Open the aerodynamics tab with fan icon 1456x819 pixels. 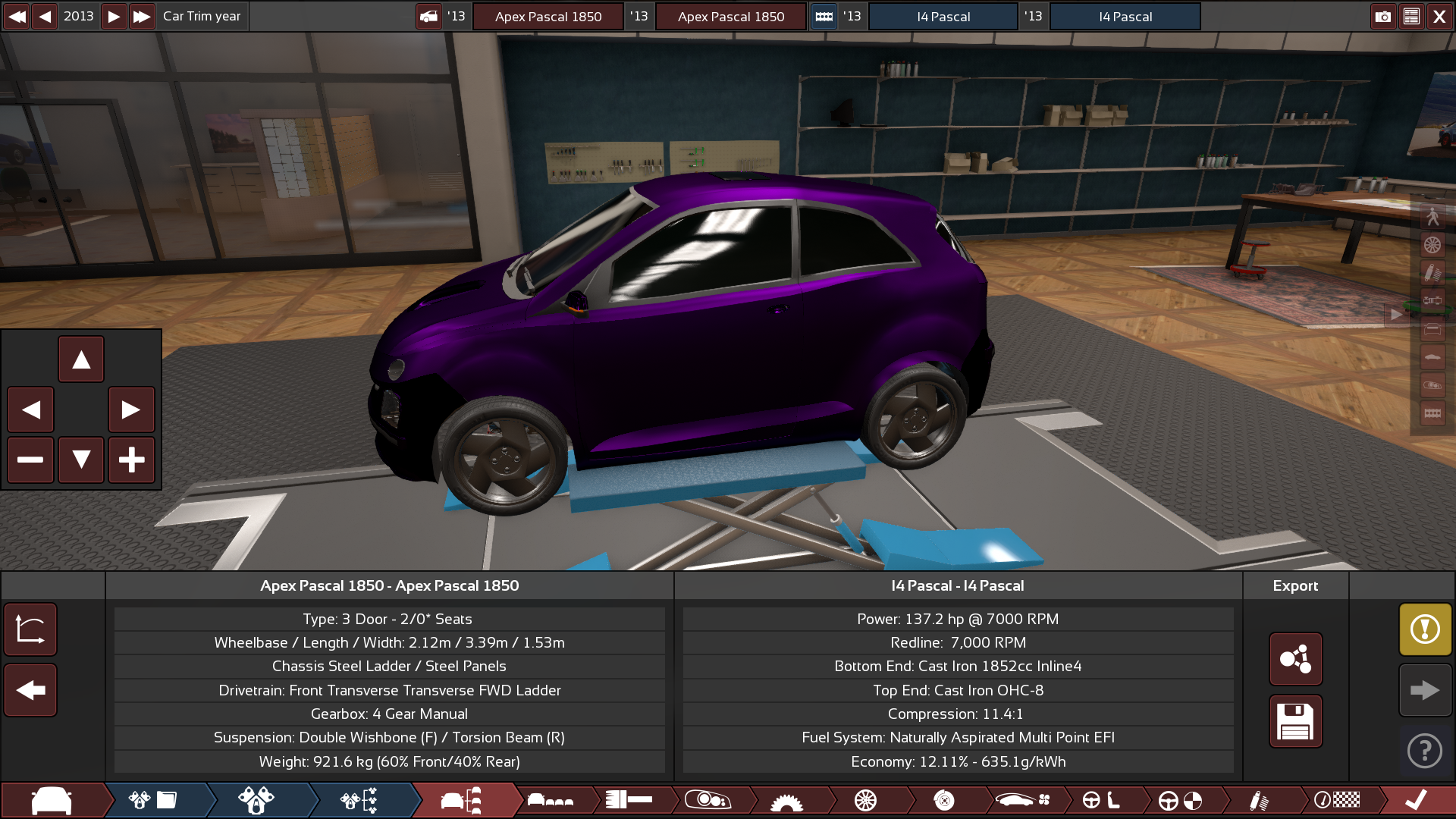(1023, 800)
